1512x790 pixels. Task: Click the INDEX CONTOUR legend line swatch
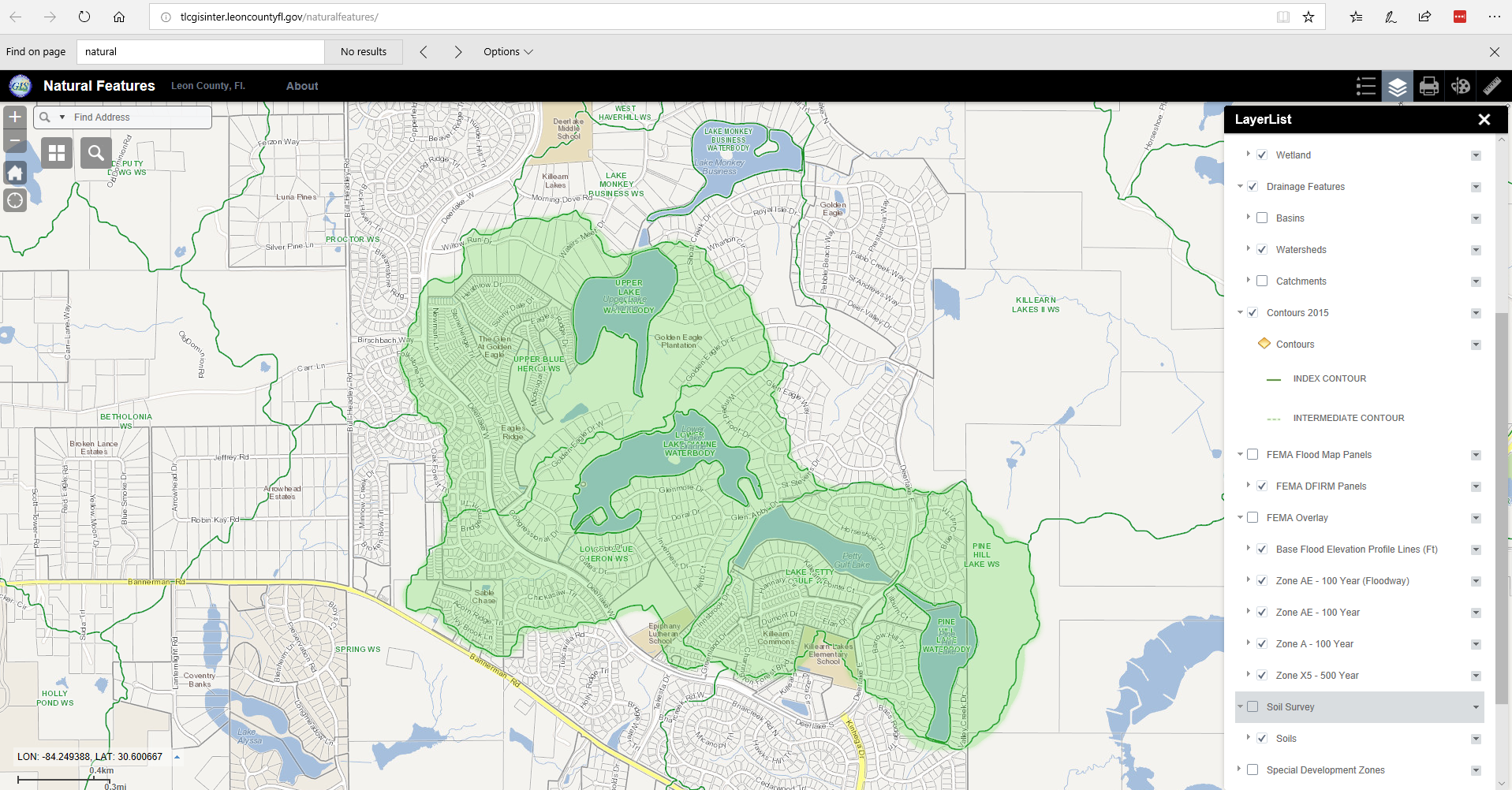point(1274,379)
